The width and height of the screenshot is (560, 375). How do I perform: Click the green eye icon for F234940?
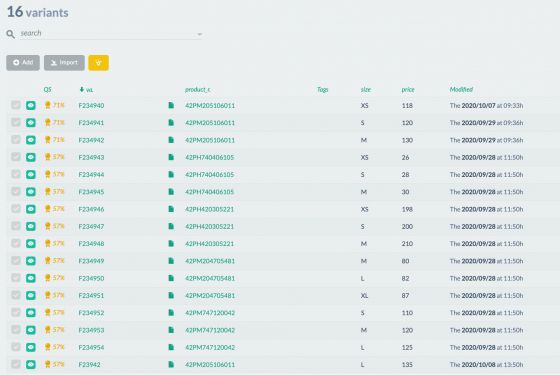tap(31, 105)
